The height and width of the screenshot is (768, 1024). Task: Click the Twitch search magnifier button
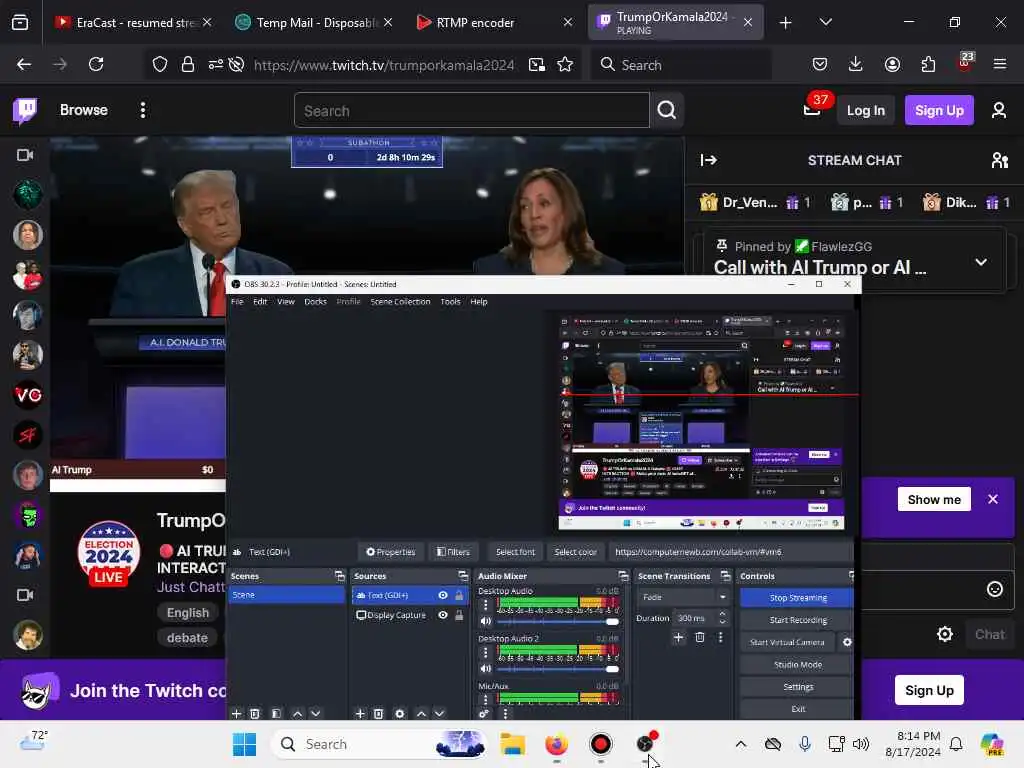pos(667,110)
